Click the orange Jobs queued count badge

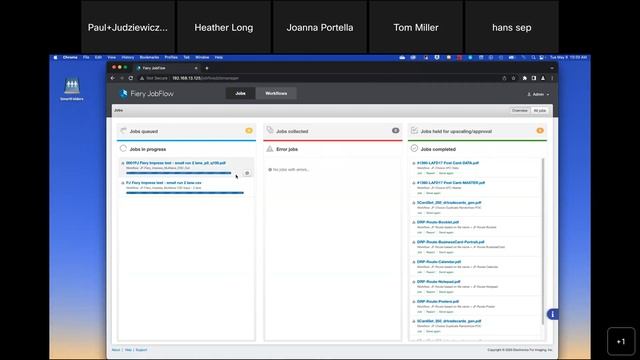click(249, 131)
